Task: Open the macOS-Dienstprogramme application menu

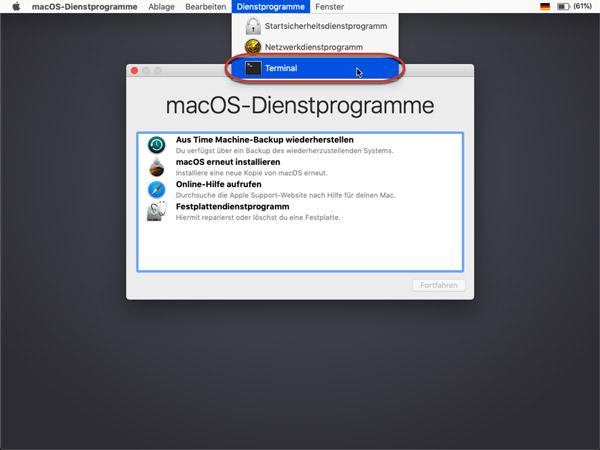Action: [85, 7]
